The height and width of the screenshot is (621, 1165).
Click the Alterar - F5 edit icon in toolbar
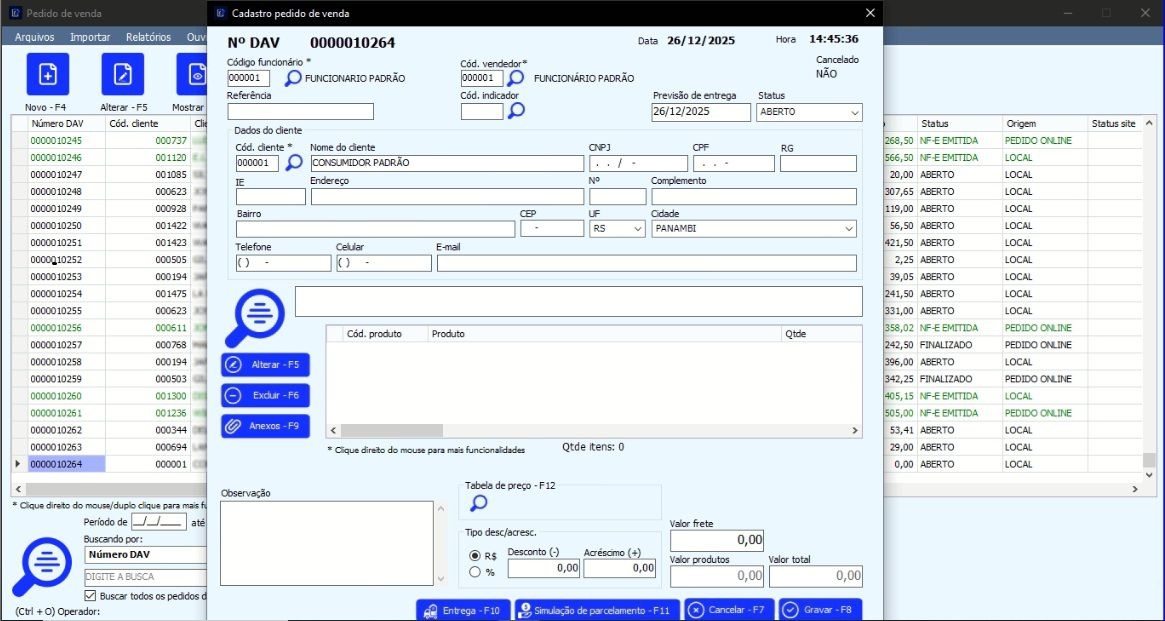point(123,75)
